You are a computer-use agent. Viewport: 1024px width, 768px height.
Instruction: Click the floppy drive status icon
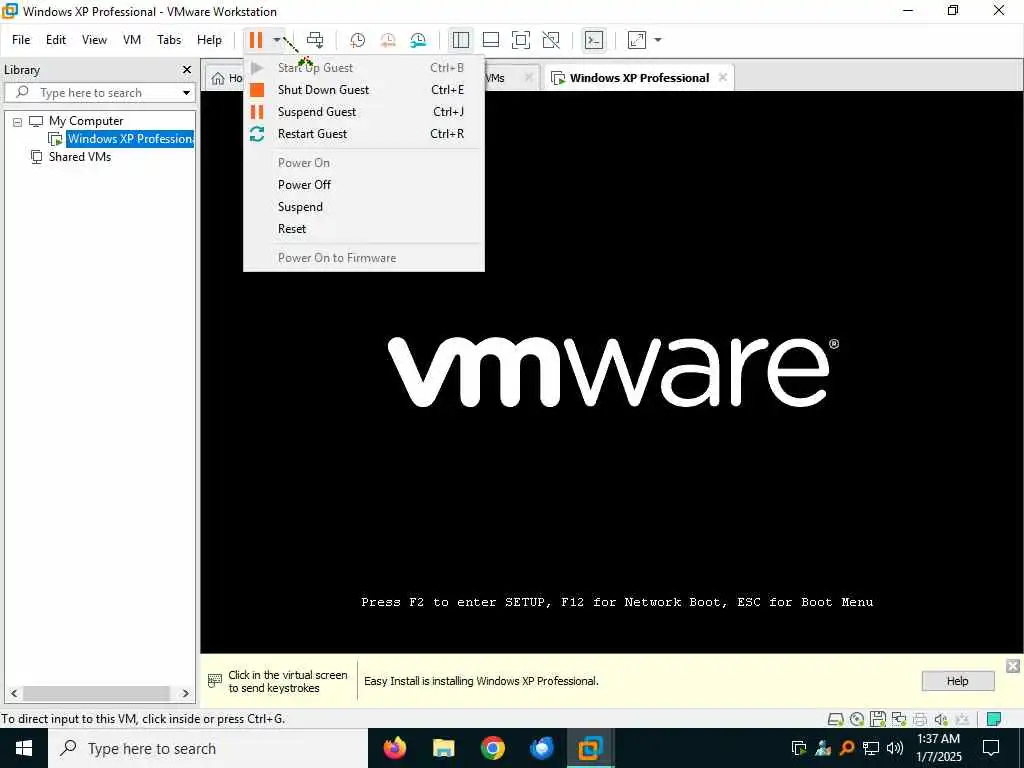(x=878, y=720)
